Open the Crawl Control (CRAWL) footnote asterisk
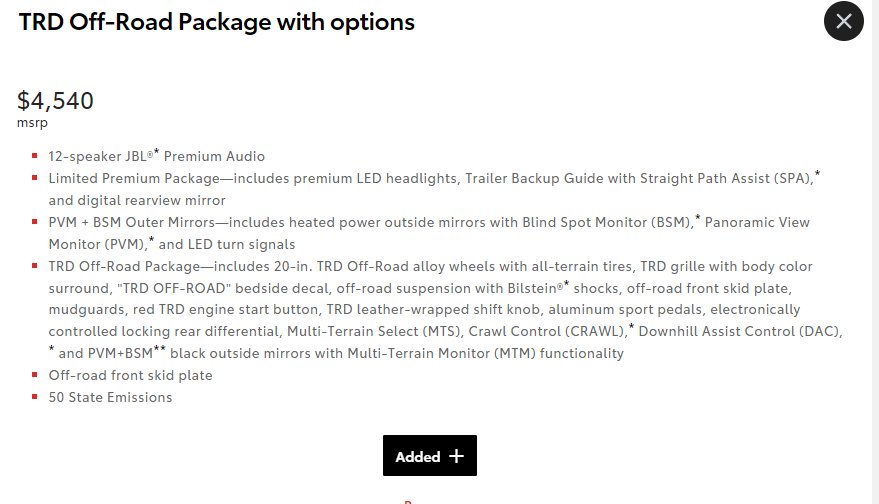This screenshot has width=879, height=504. [x=631, y=326]
